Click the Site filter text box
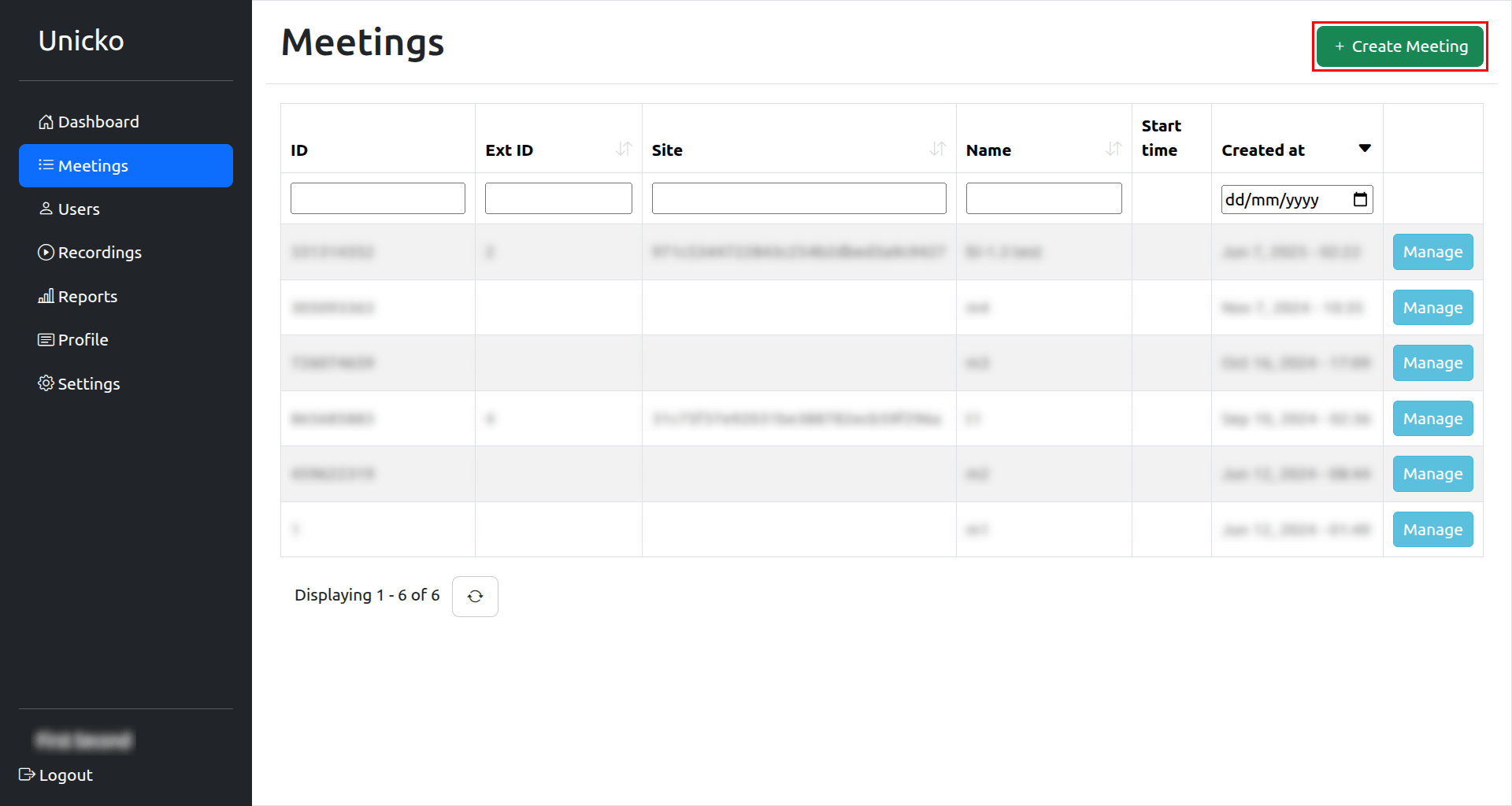This screenshot has width=1512, height=806. pos(799,198)
